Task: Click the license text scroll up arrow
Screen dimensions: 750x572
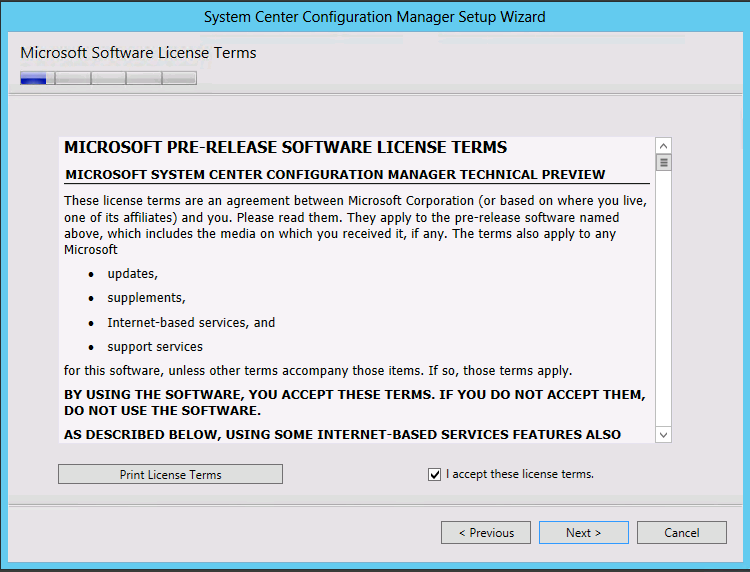Action: (x=663, y=146)
